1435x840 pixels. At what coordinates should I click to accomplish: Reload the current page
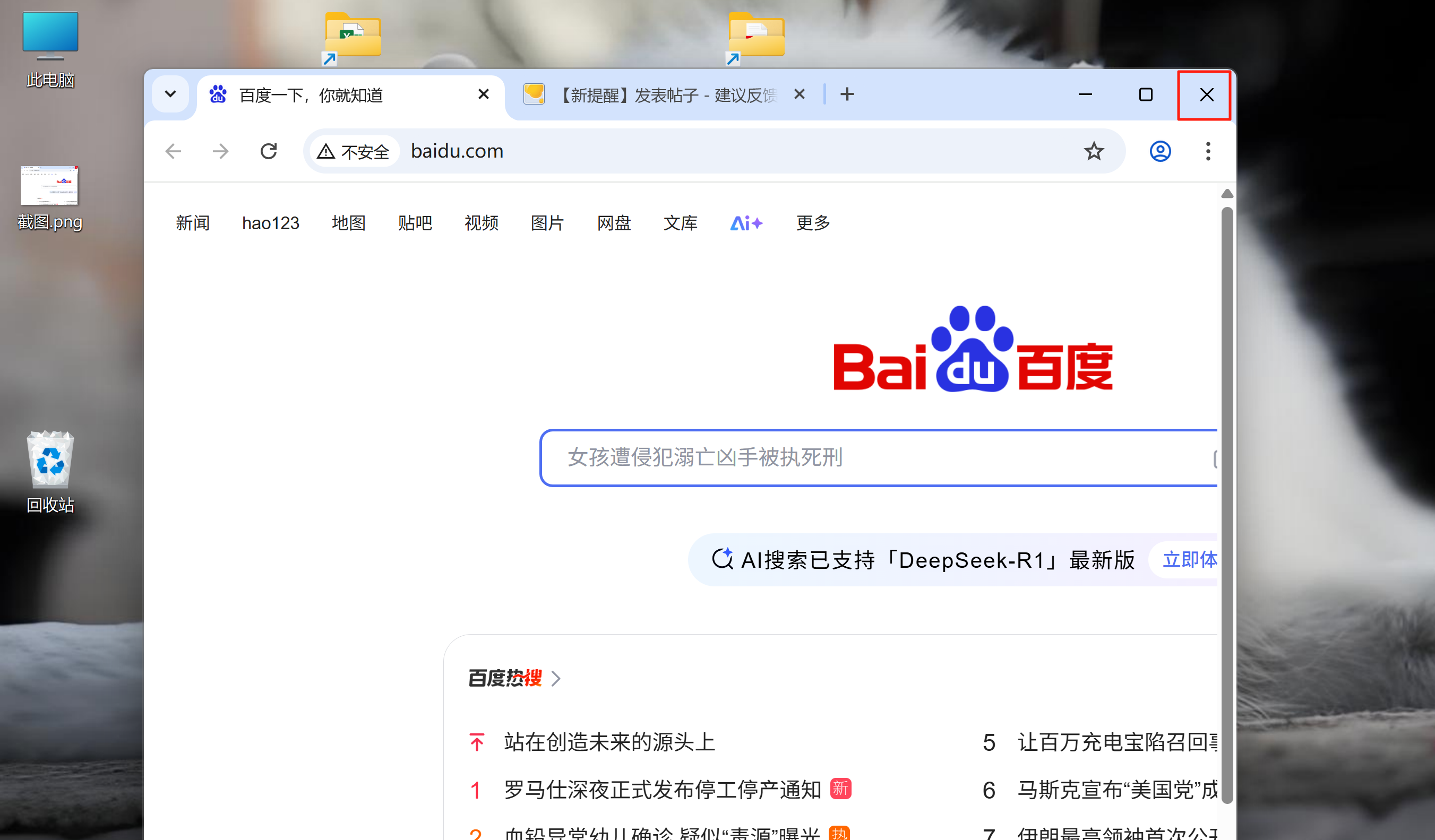(x=268, y=151)
